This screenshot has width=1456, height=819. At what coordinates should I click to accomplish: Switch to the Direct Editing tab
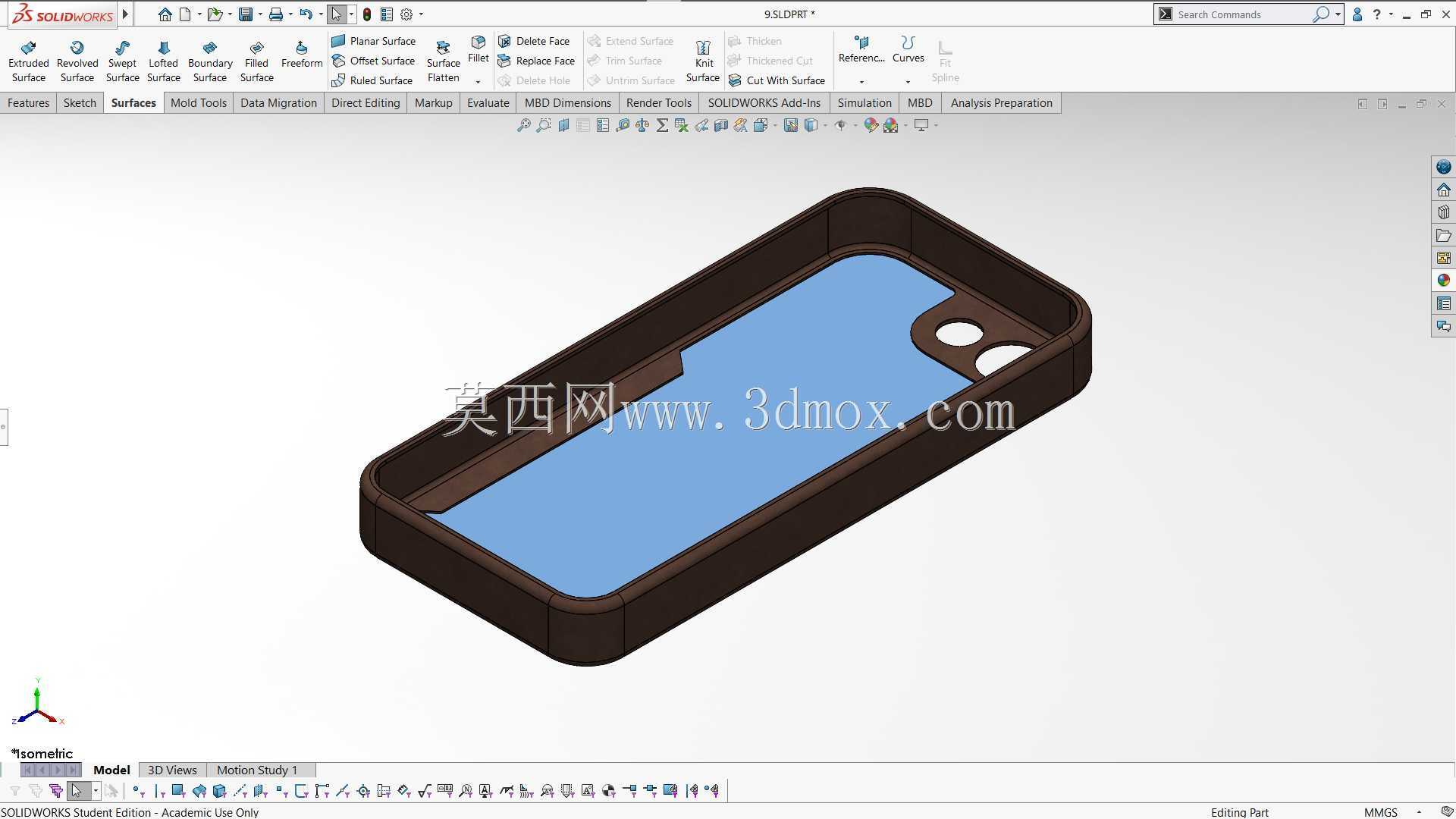(366, 103)
